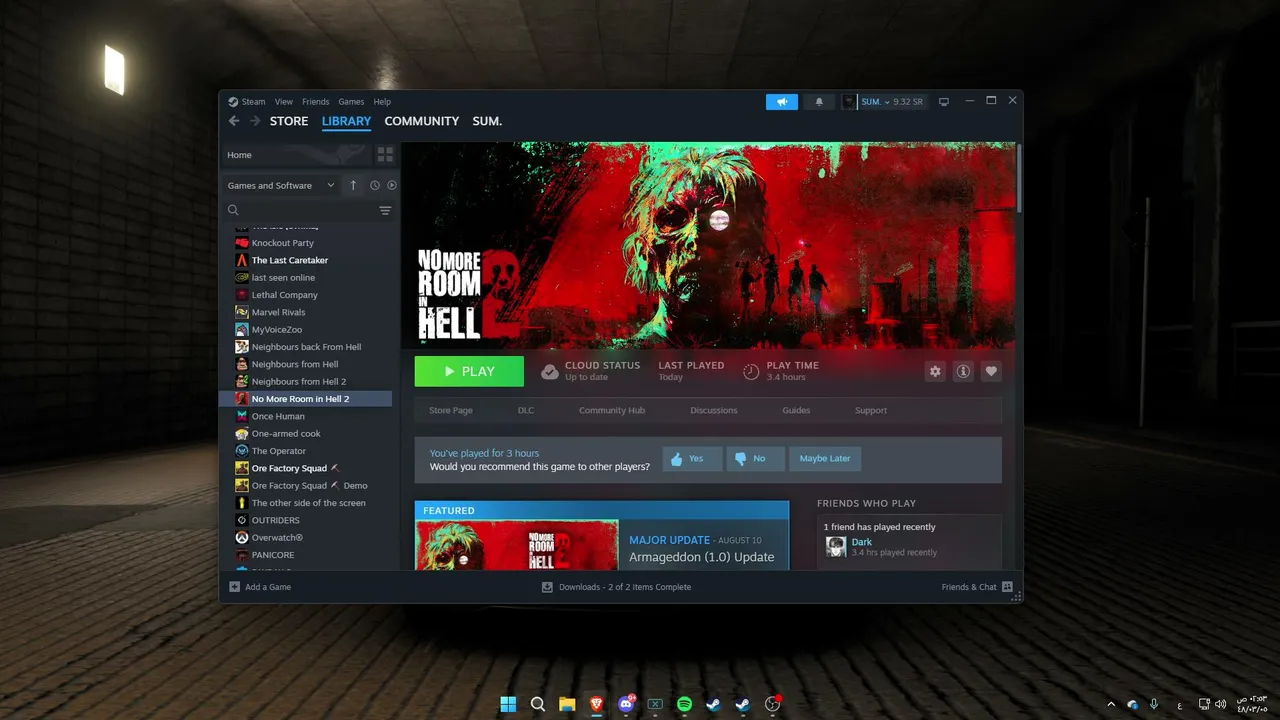
Task: Click the green PLAY button
Action: (469, 371)
